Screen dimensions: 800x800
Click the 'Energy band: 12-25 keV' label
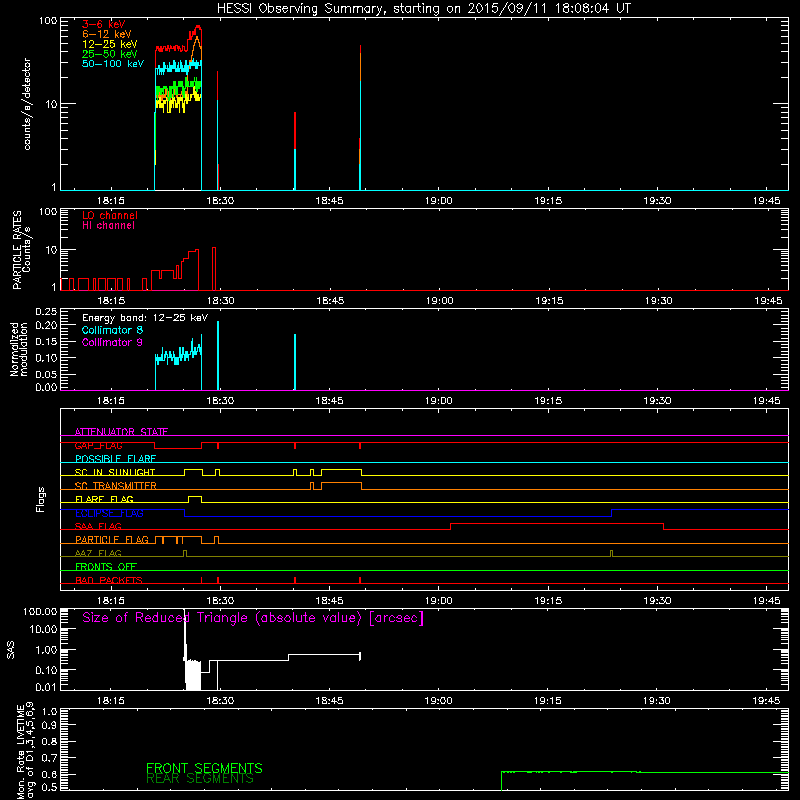tap(145, 318)
